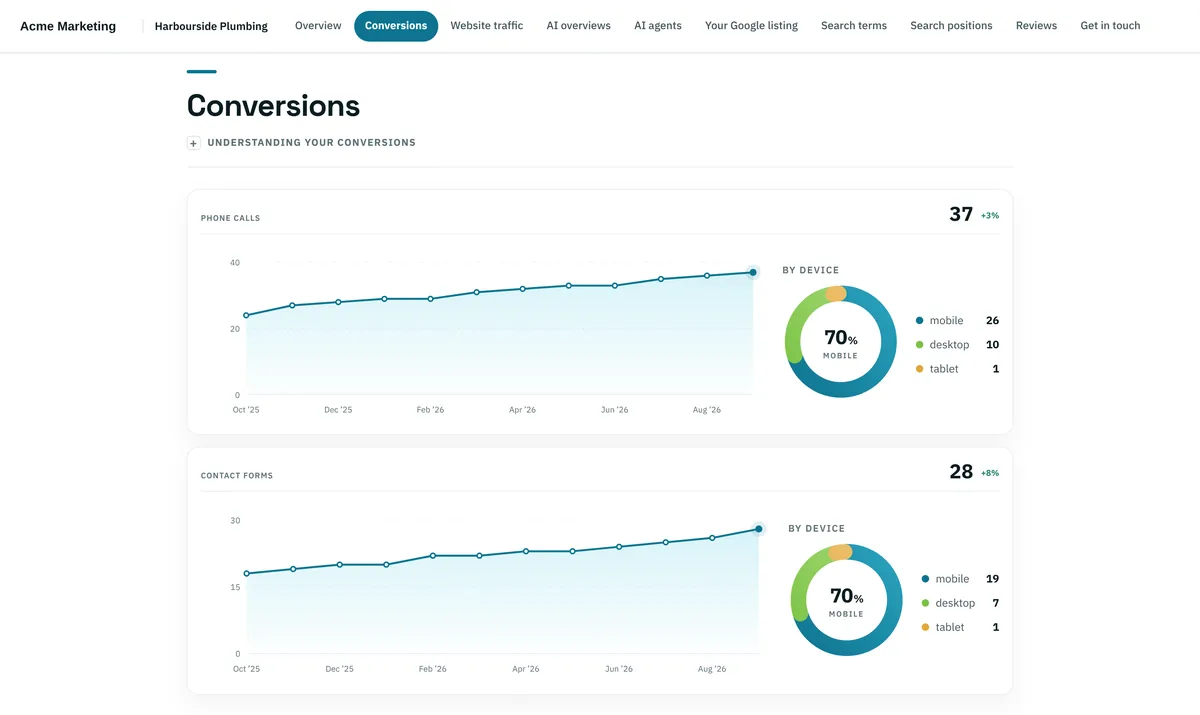Screen dimensions: 1200x715
Task: Click the +3% change indicator
Action: coord(990,216)
